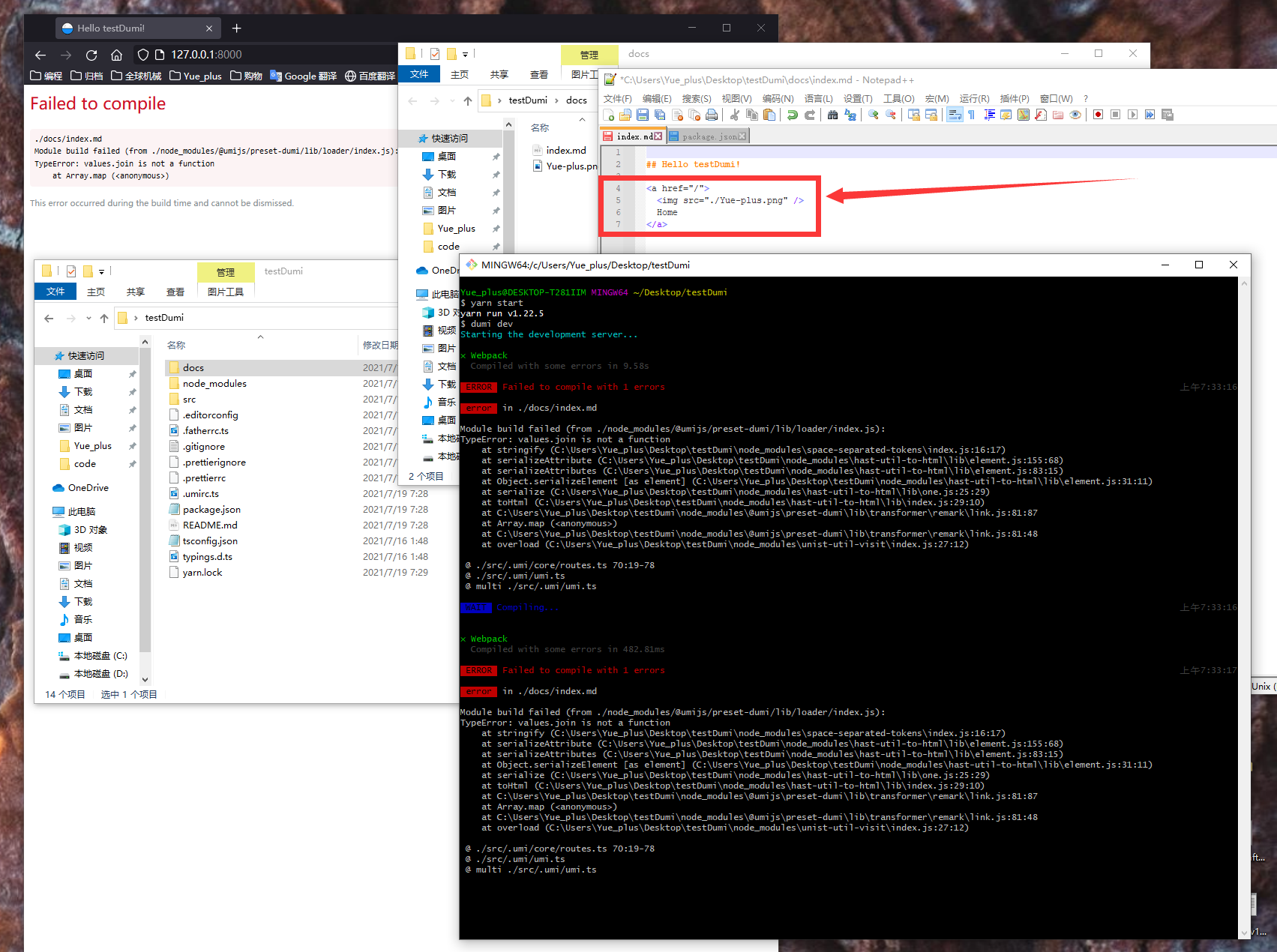Open the browser home page
The height and width of the screenshot is (952, 1277).
(x=116, y=54)
